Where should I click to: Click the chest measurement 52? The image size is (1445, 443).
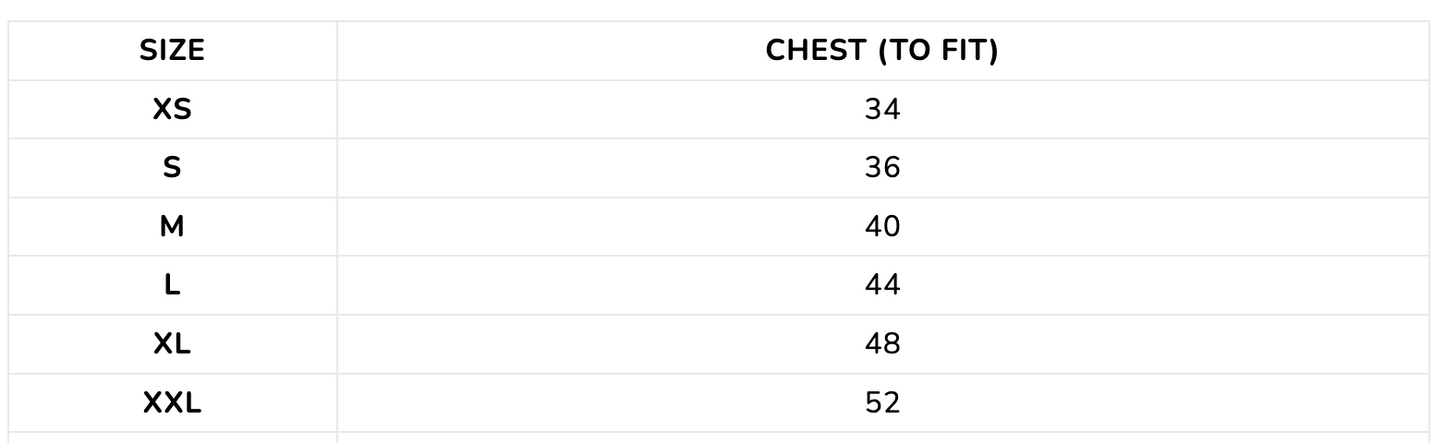coord(882,403)
